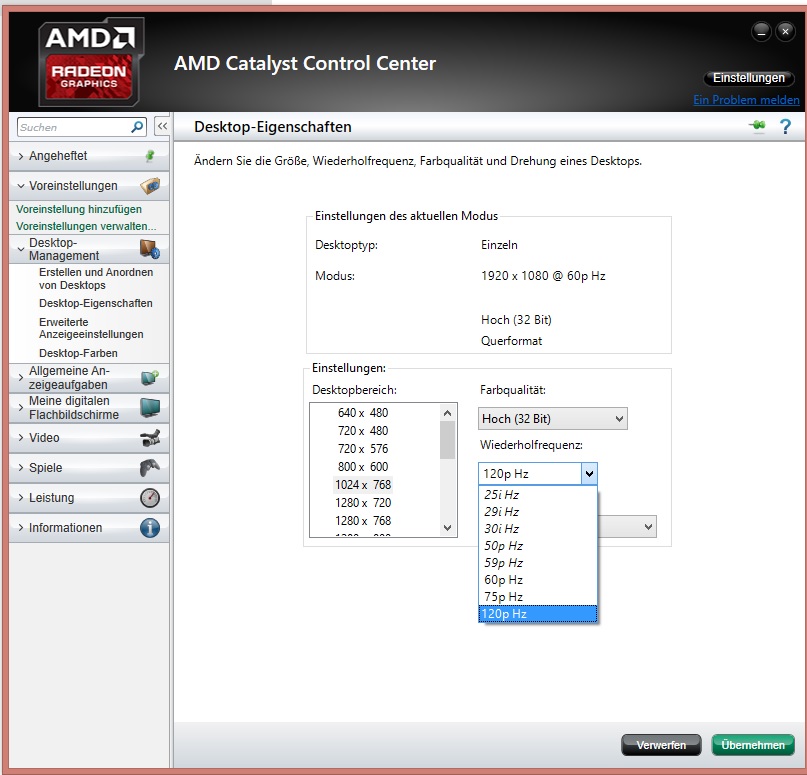
Task: Open Voreinstellungen verwalten link
Action: point(86,226)
